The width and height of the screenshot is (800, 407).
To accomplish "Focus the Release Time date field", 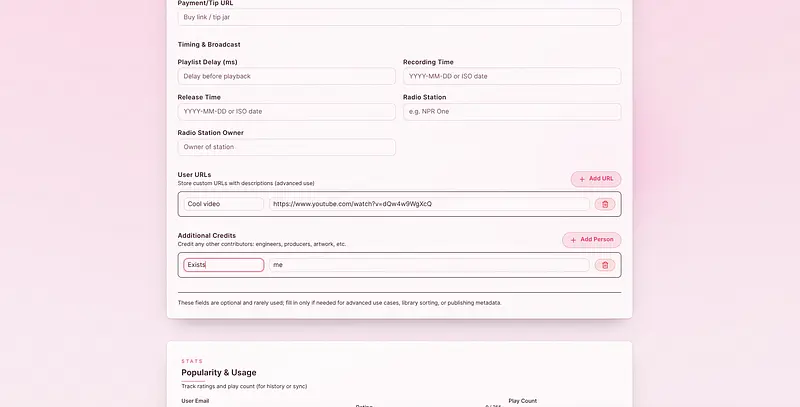I will (287, 112).
